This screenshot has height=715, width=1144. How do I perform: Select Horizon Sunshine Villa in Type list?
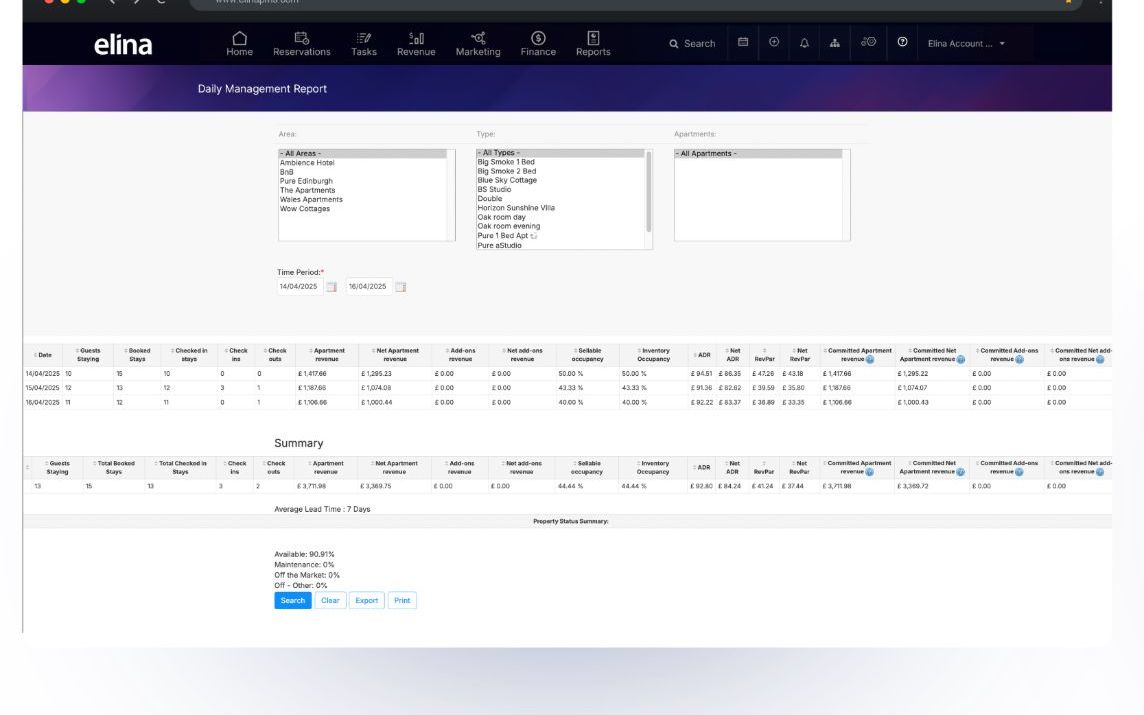click(515, 208)
